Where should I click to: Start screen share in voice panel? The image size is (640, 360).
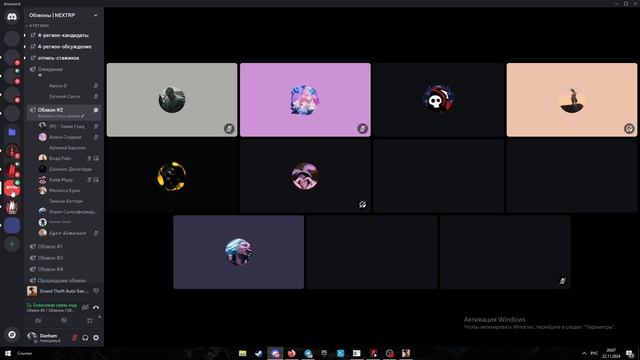pyautogui.click(x=64, y=321)
